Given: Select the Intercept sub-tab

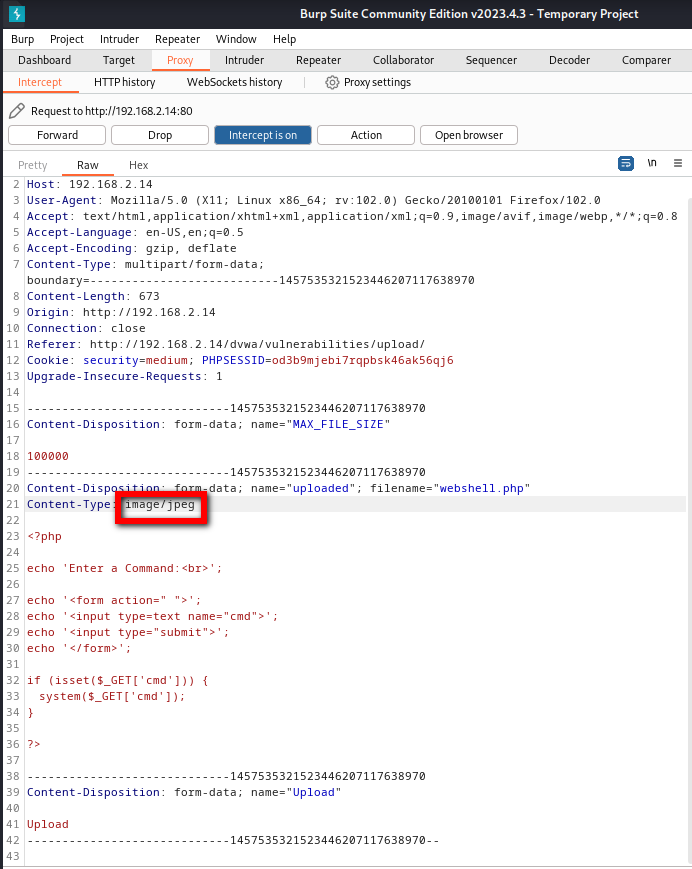Looking at the screenshot, I should click(x=40, y=83).
